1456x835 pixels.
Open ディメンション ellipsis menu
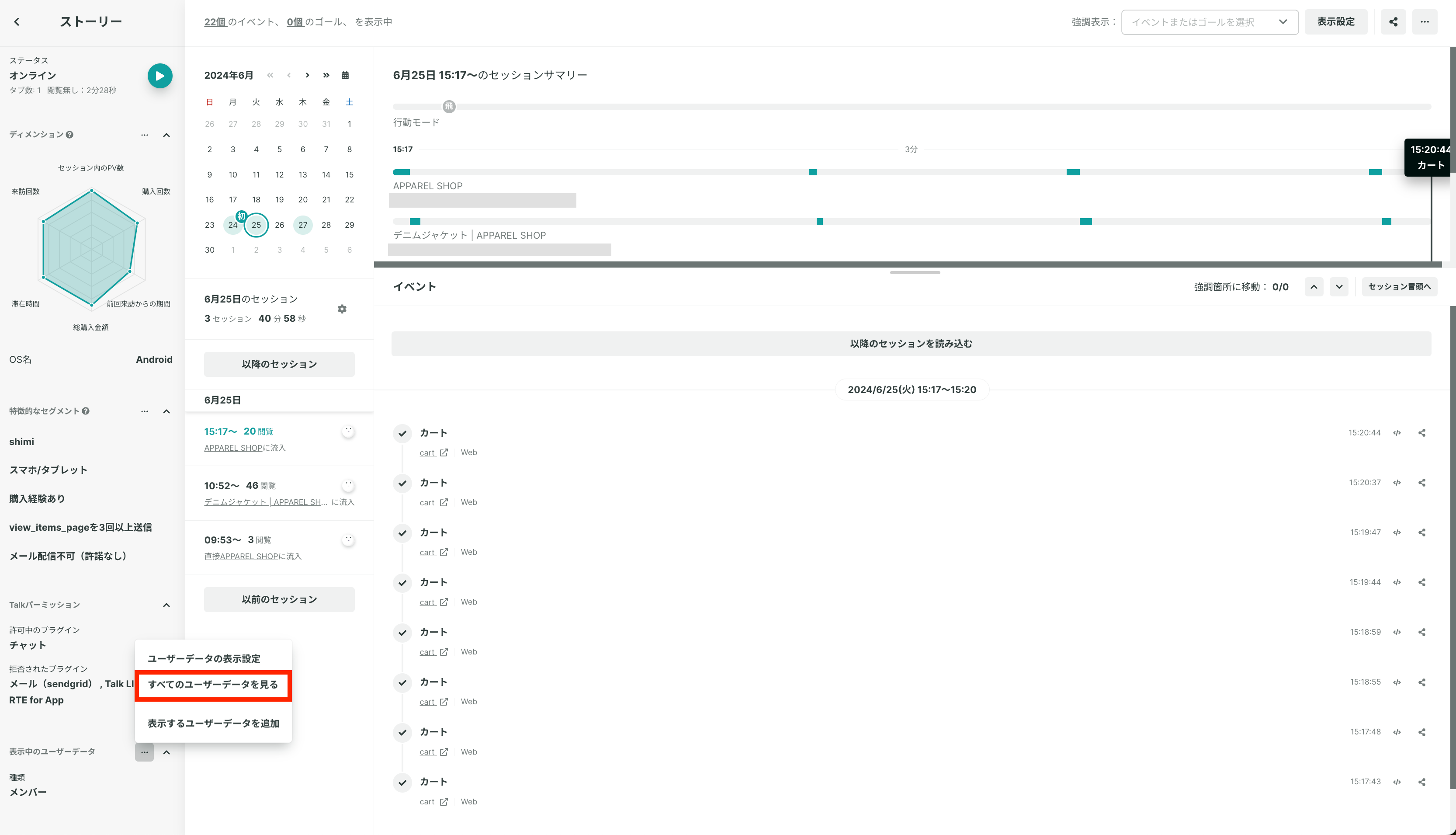tap(145, 136)
